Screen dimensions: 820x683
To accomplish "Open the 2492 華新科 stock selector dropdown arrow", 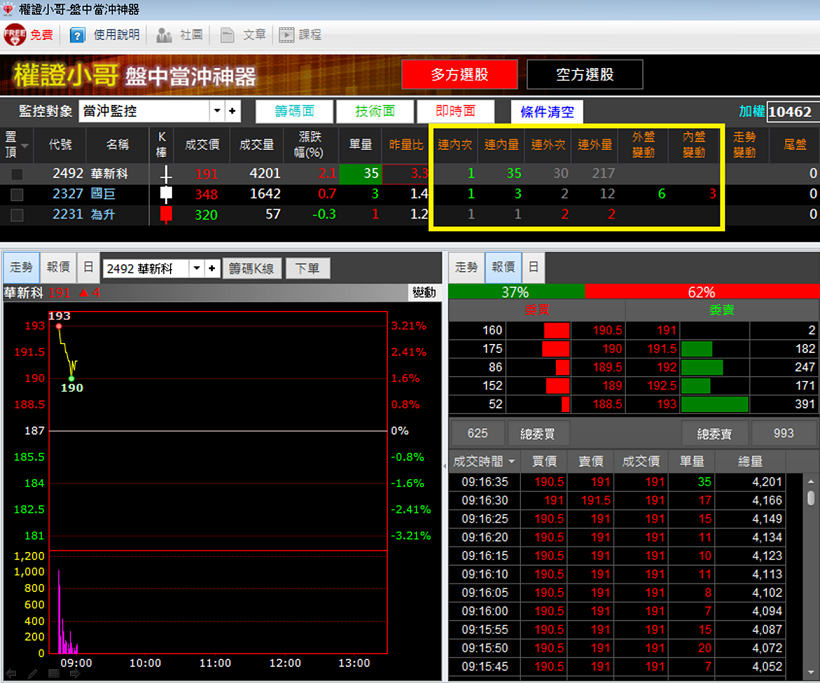I will pyautogui.click(x=197, y=268).
